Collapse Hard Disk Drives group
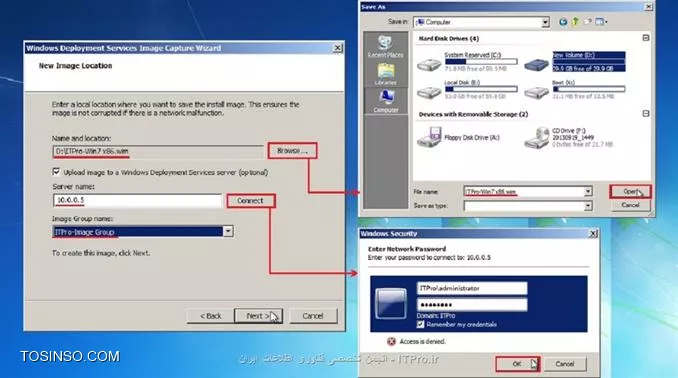 (x=646, y=38)
